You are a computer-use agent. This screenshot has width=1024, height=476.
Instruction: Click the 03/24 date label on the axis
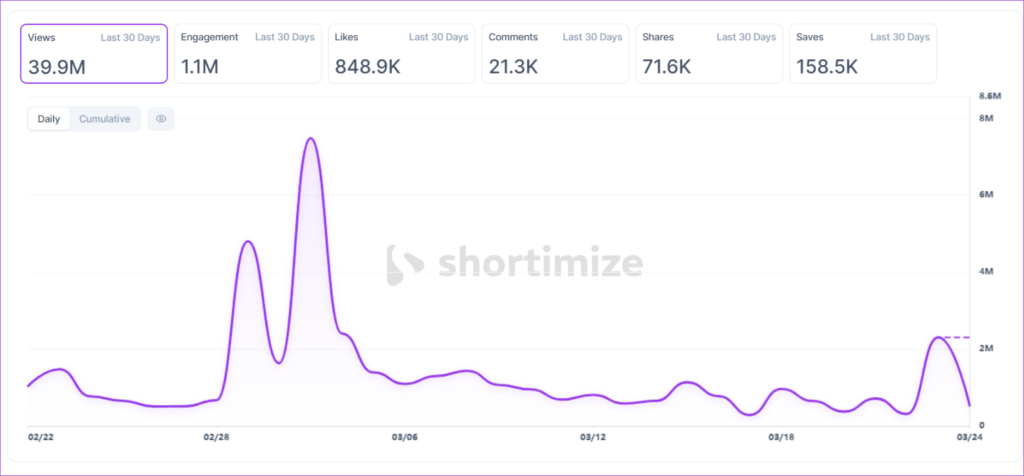968,437
